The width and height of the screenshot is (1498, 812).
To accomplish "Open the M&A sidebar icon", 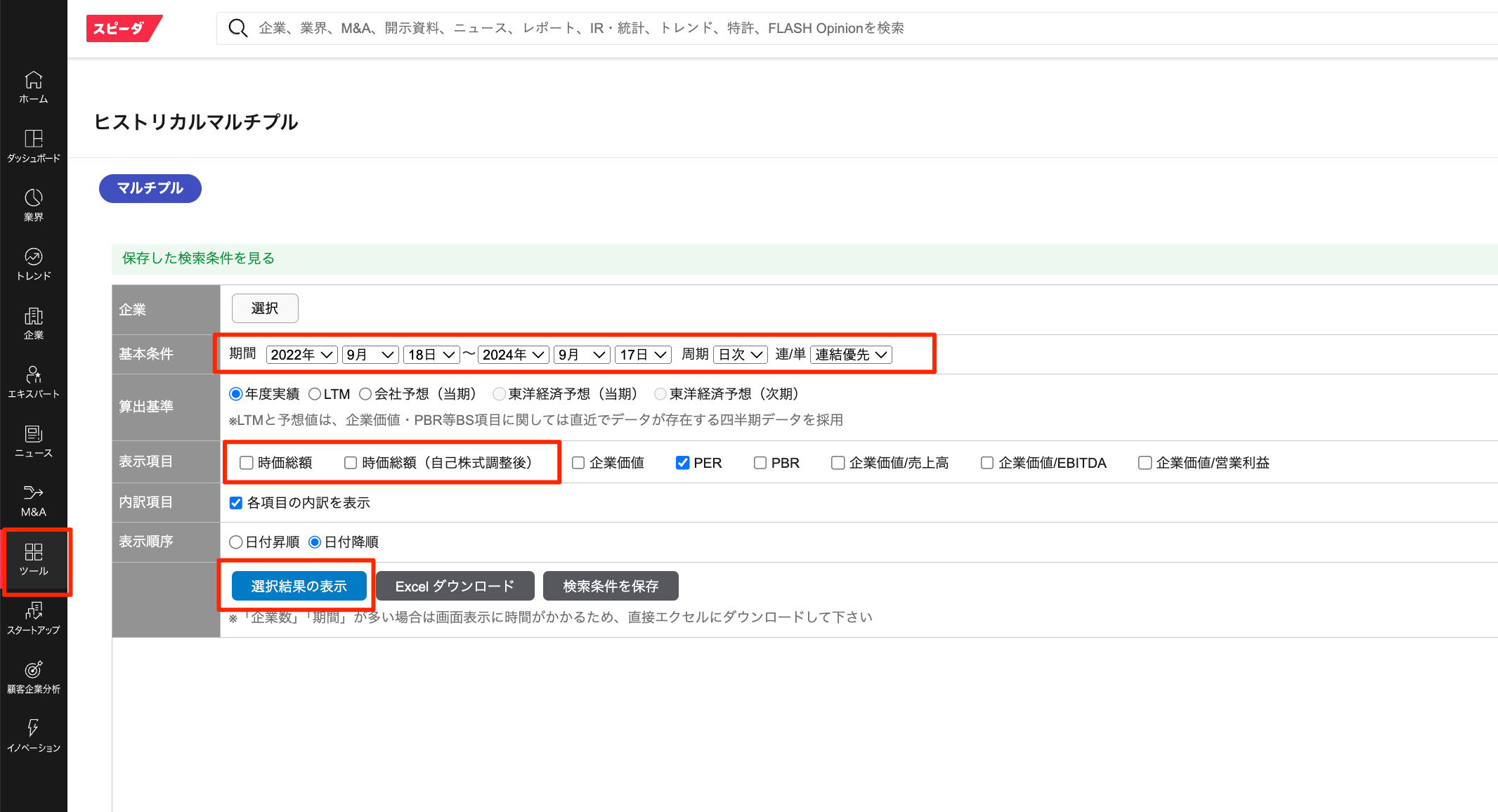I will coord(33,500).
